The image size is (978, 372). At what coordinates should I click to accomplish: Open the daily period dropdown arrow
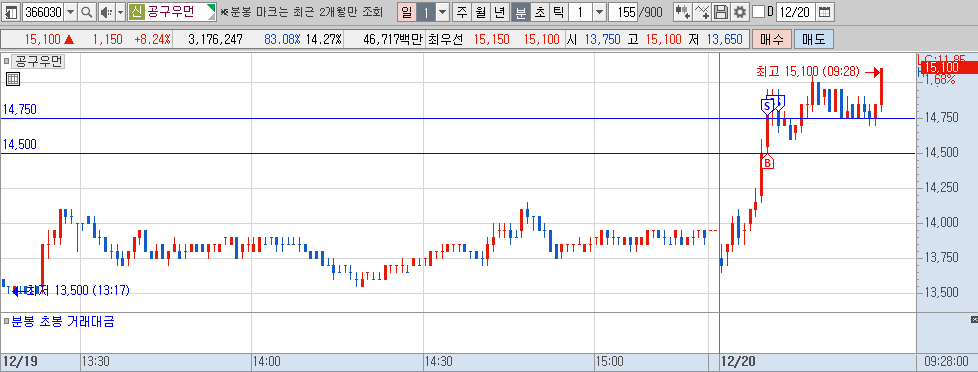coord(442,11)
